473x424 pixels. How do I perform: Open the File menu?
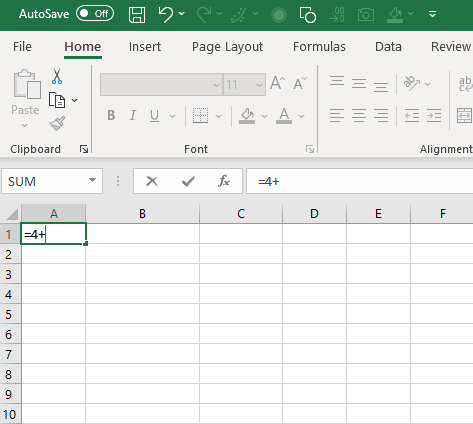point(22,47)
